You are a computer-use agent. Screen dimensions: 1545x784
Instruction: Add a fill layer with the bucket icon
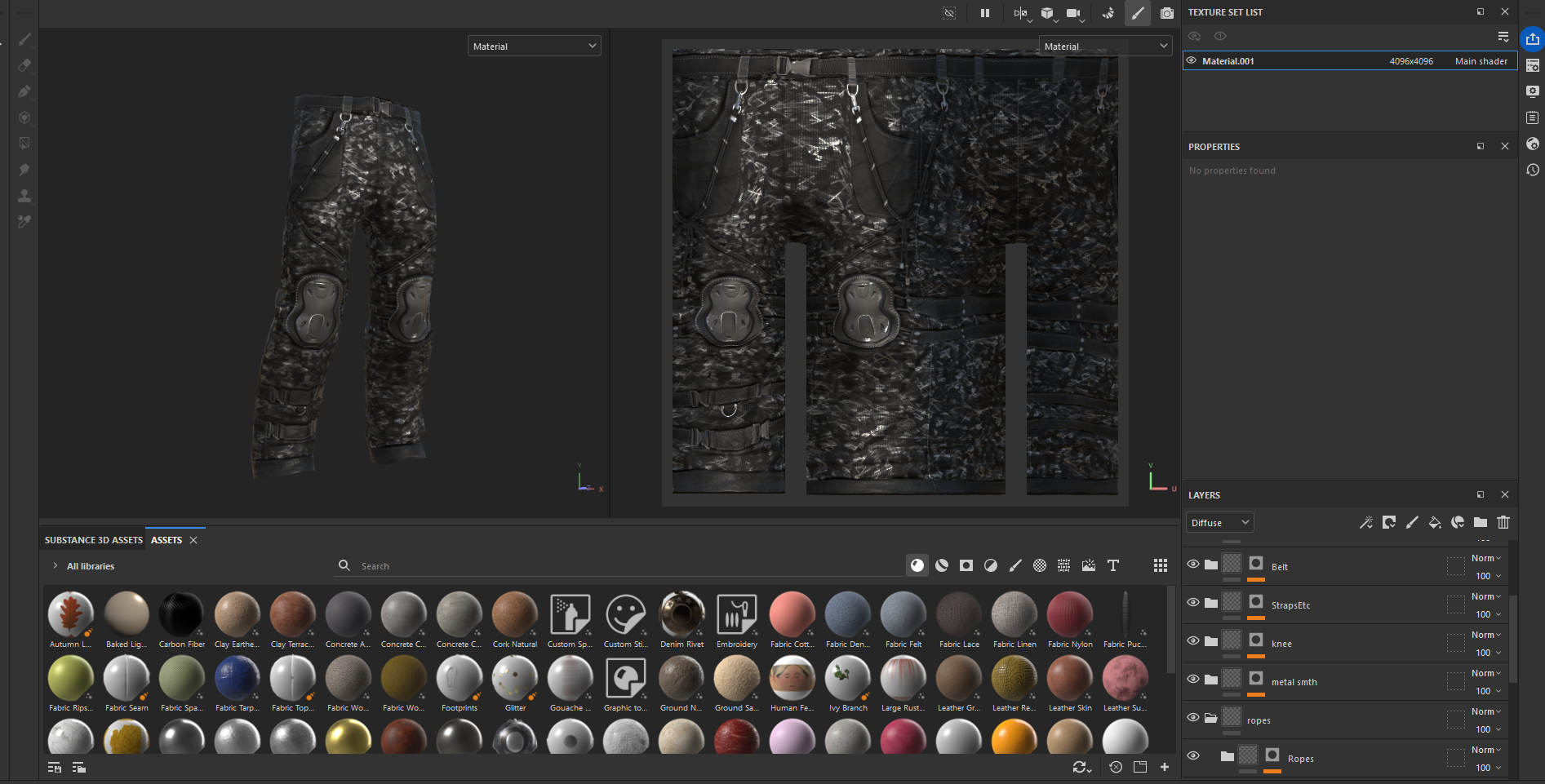coord(1435,522)
